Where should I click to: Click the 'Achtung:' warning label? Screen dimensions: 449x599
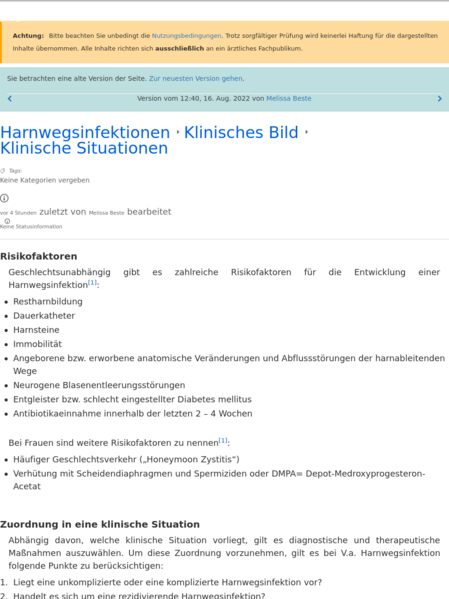(x=28, y=36)
